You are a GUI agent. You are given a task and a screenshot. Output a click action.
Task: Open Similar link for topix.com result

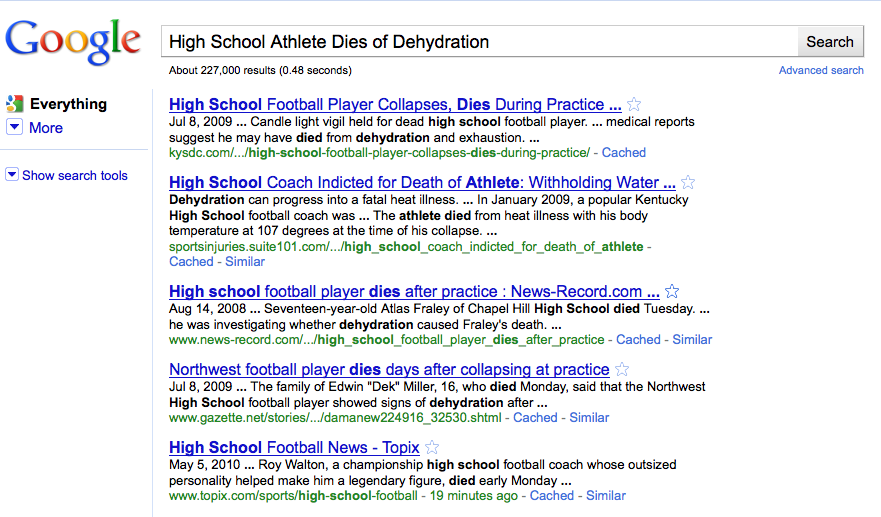pyautogui.click(x=606, y=496)
